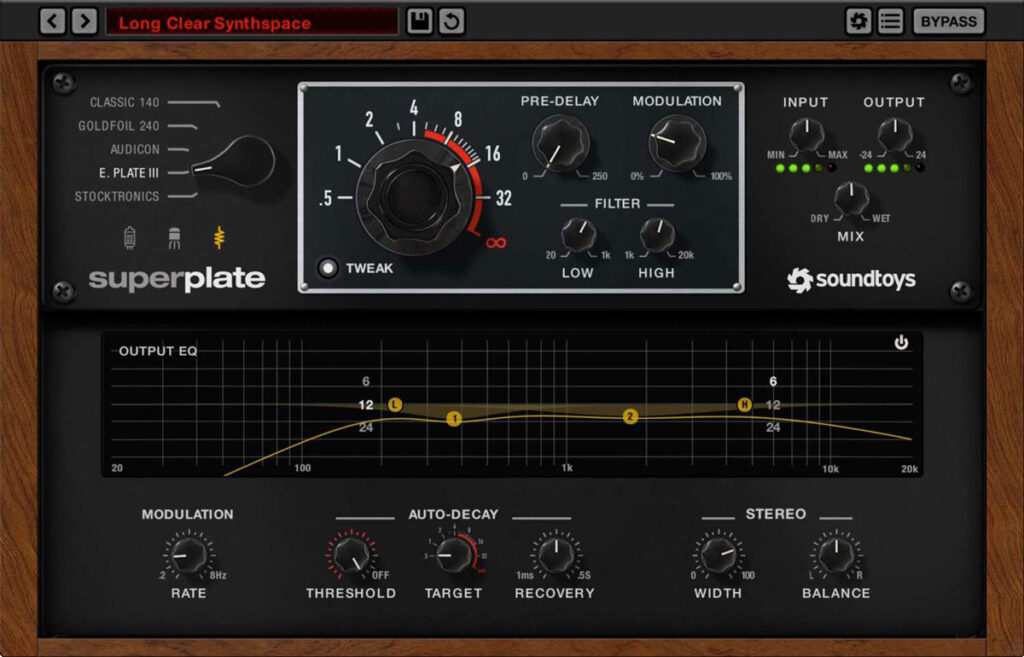This screenshot has width=1024, height=657.
Task: Open the preset list menu icon
Action: (890, 21)
